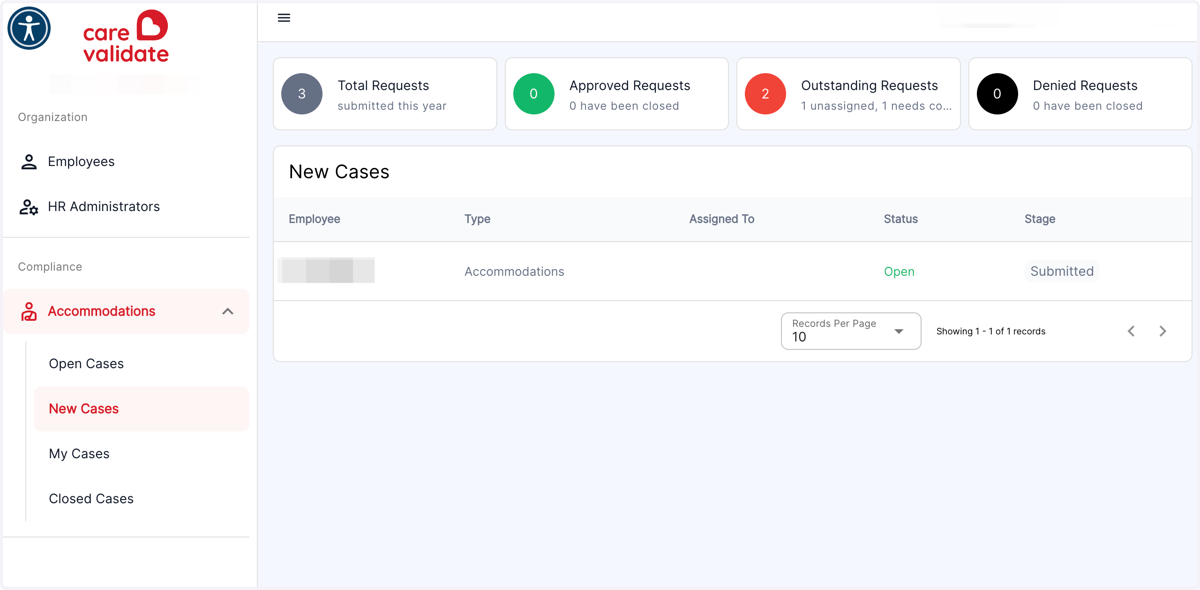Screen dimensions: 1200x590
Task: Click the 'submitted this year' subtitle
Action: pos(392,106)
